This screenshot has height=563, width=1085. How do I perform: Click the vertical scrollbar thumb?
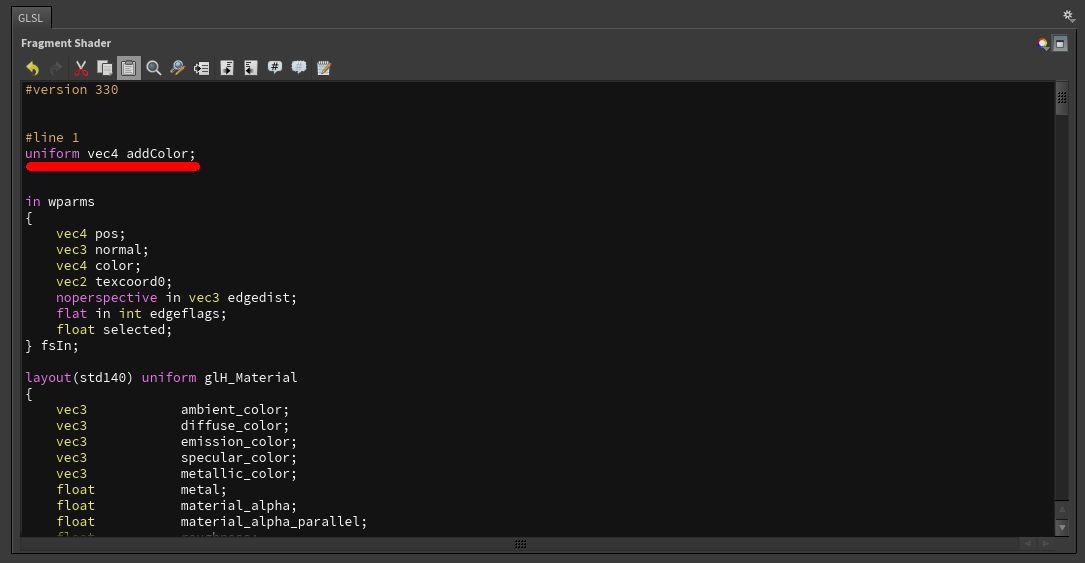(x=1061, y=98)
